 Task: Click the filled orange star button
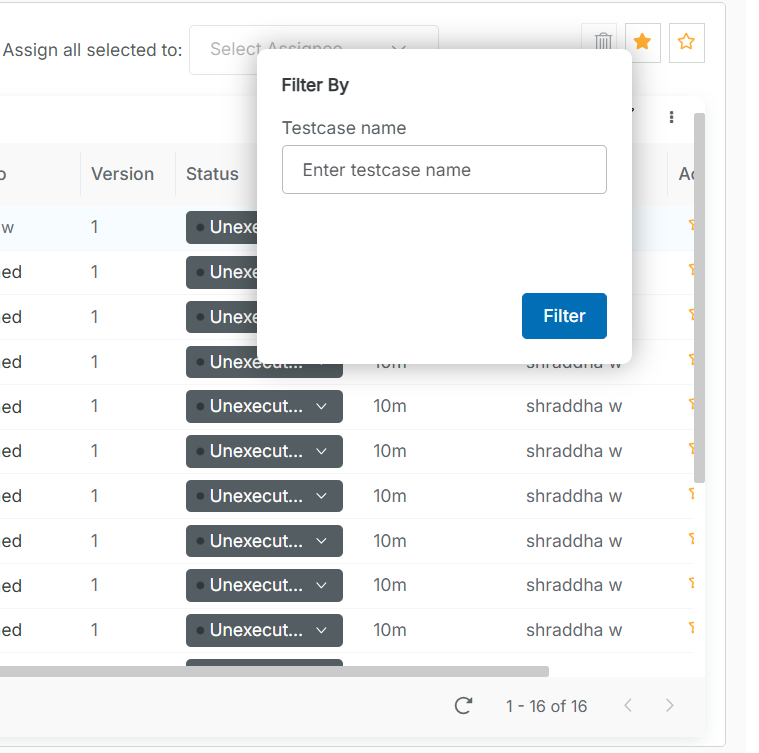pyautogui.click(x=643, y=42)
